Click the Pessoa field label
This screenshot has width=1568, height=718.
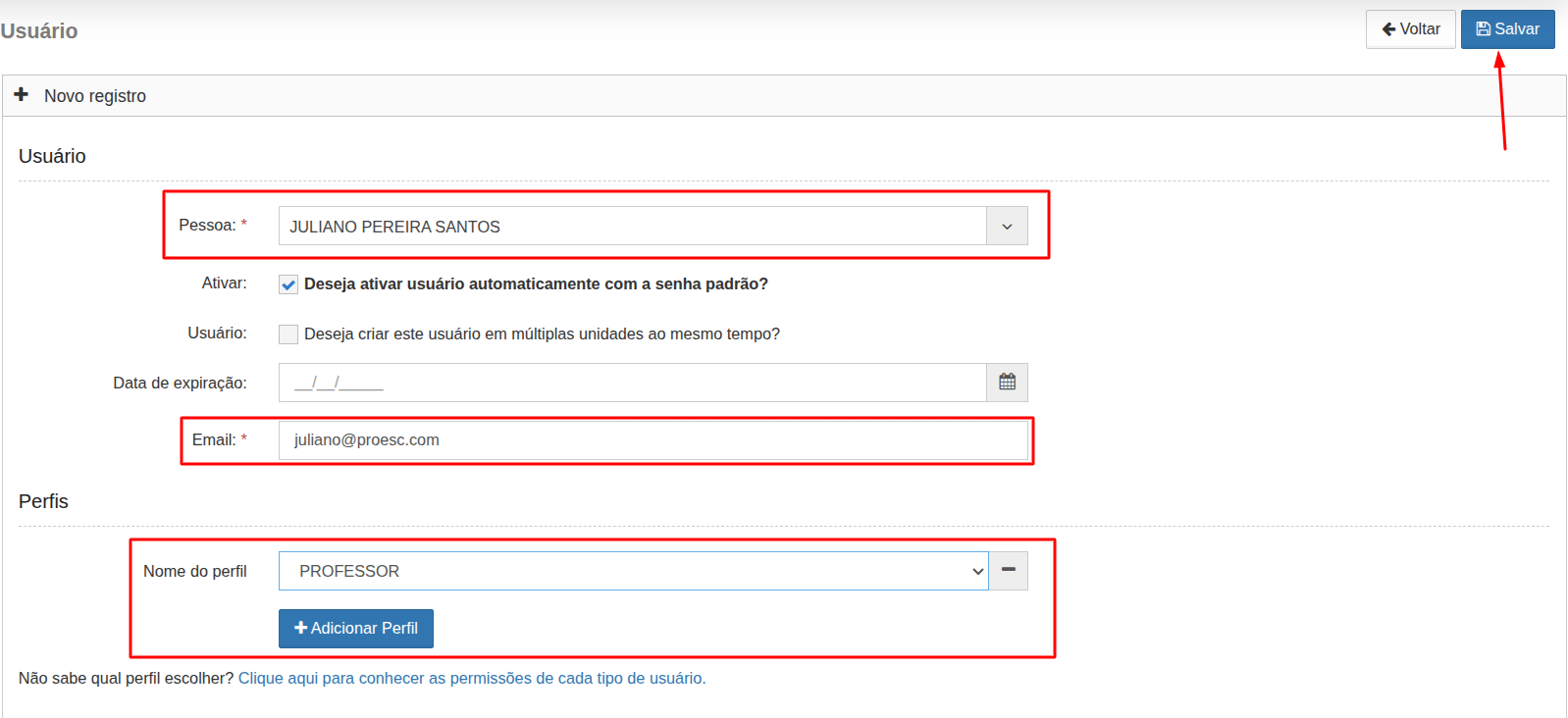[x=207, y=226]
